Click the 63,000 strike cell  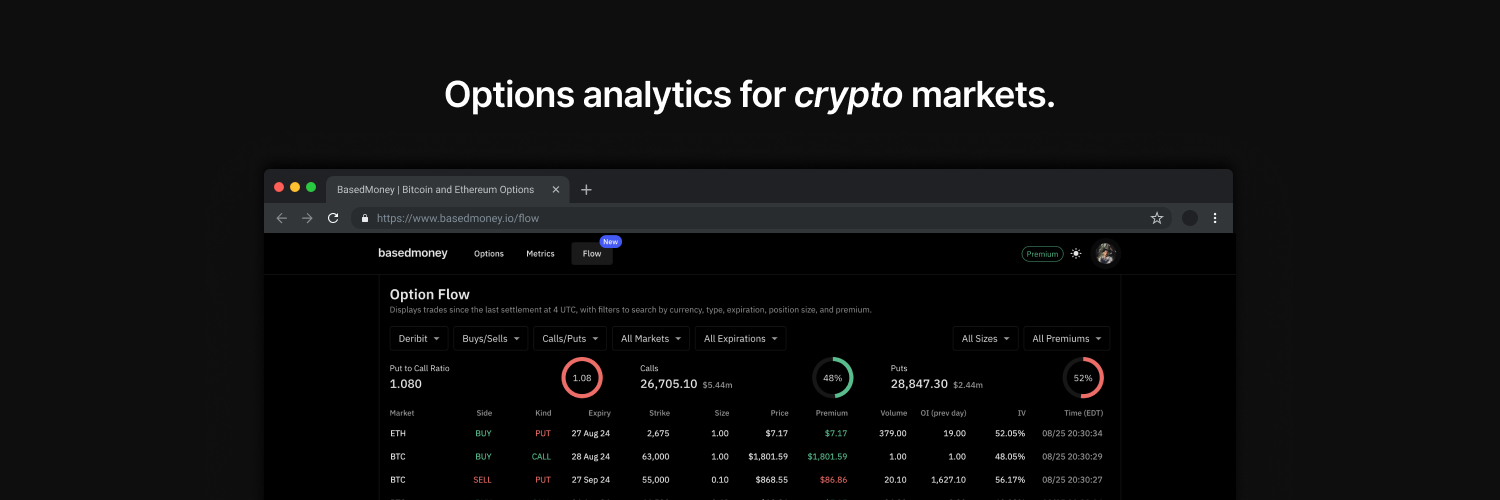655,456
